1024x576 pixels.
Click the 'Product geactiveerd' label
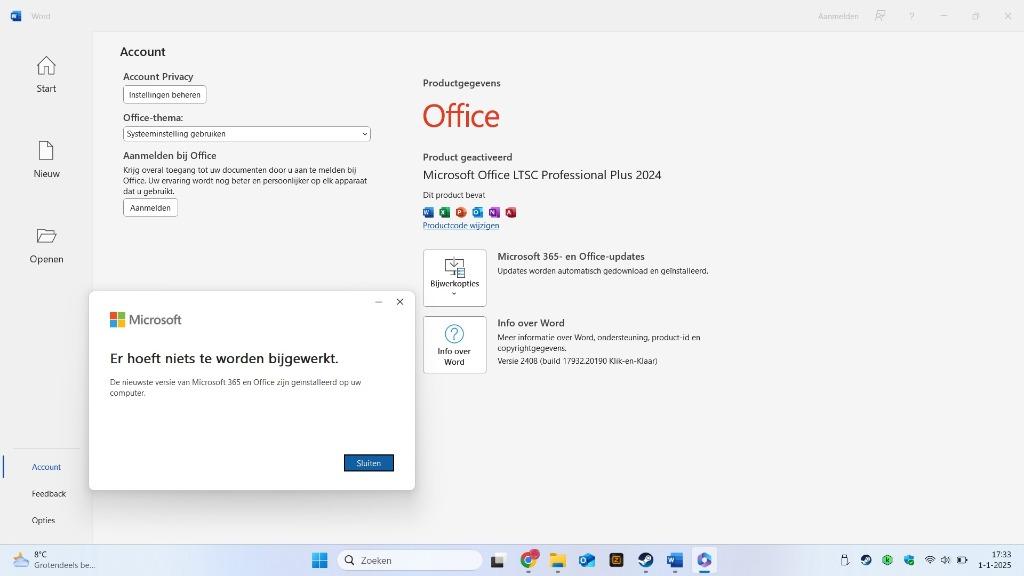click(468, 157)
